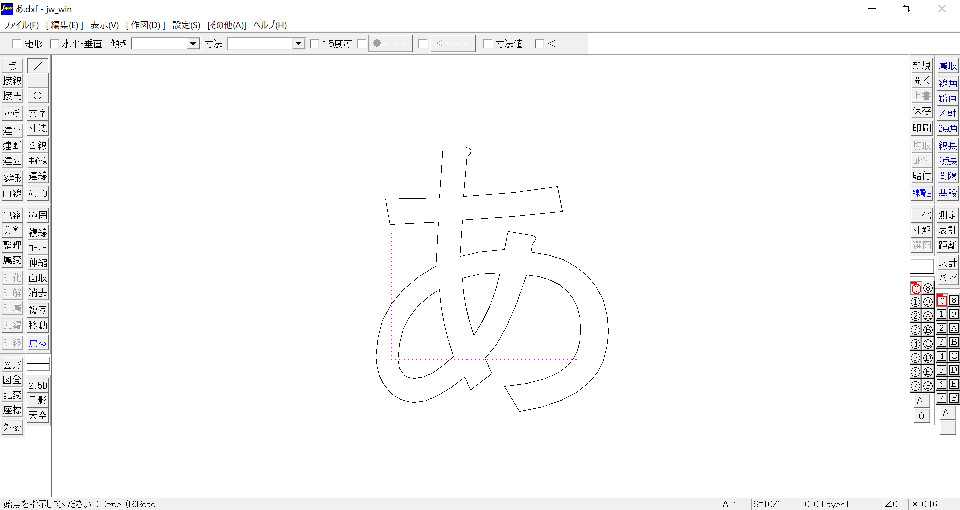Select the 連線 continuous line tool

38,176
